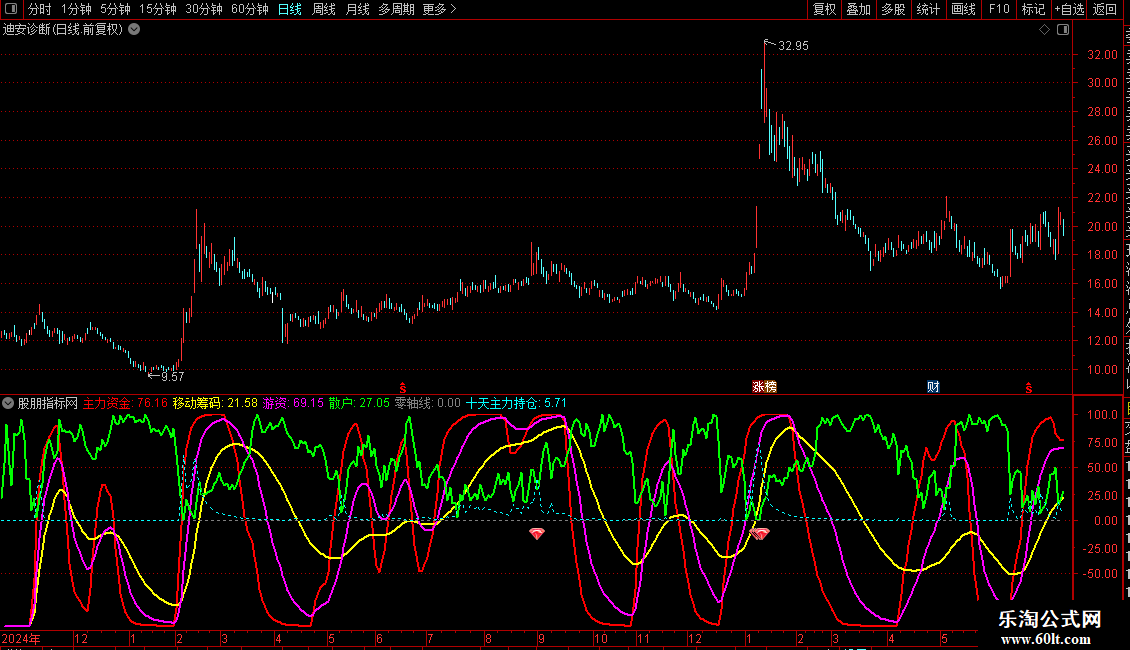The height and width of the screenshot is (650, 1130).
Task: Select the 15分钟 period
Action: pyautogui.click(x=158, y=9)
